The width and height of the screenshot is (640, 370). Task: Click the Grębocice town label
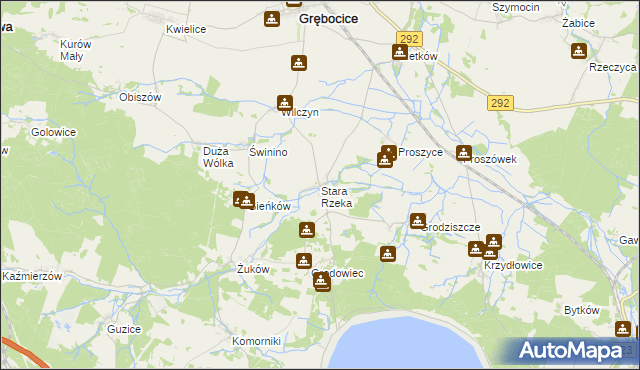pyautogui.click(x=329, y=19)
